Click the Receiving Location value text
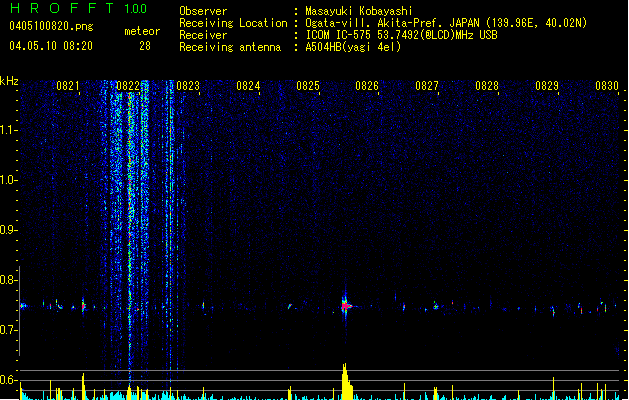The width and height of the screenshot is (629, 400). tap(446, 23)
